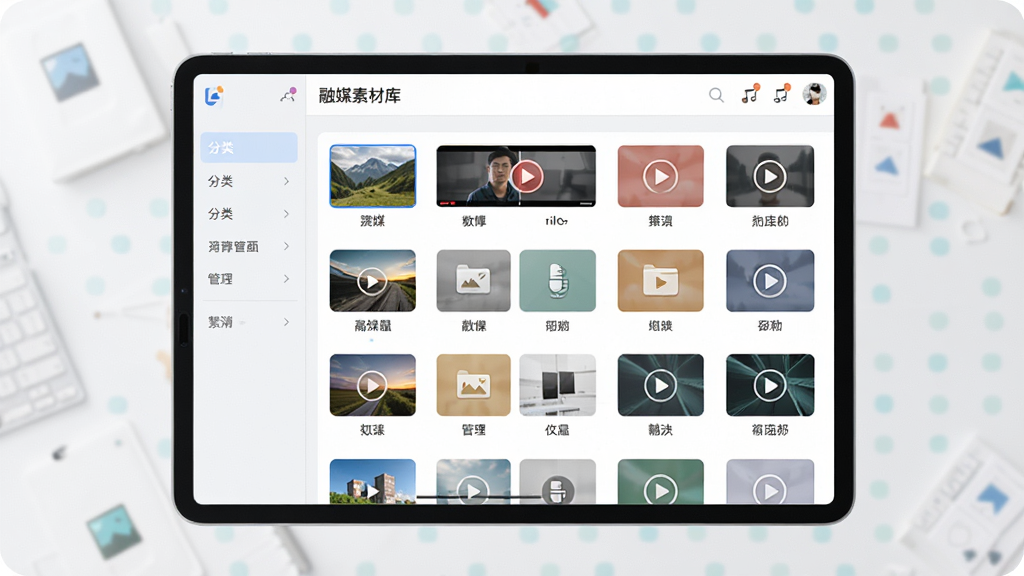Play the sunset field video thumbnail
The image size is (1024, 576).
point(372,385)
